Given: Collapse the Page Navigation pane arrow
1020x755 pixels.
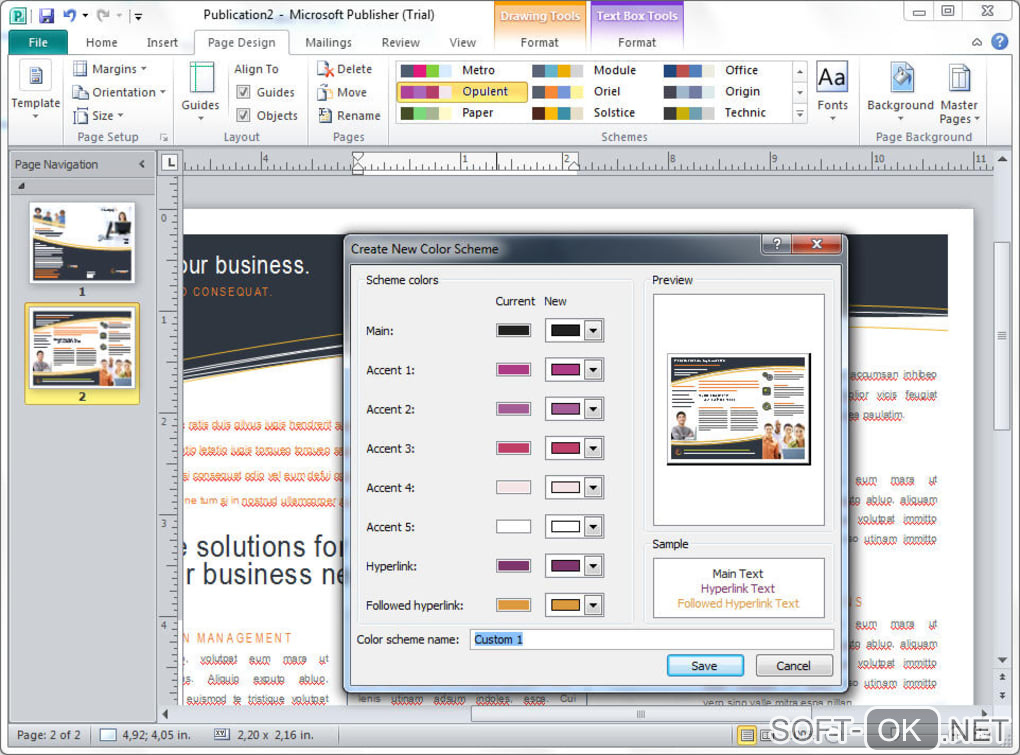Looking at the screenshot, I should [142, 165].
